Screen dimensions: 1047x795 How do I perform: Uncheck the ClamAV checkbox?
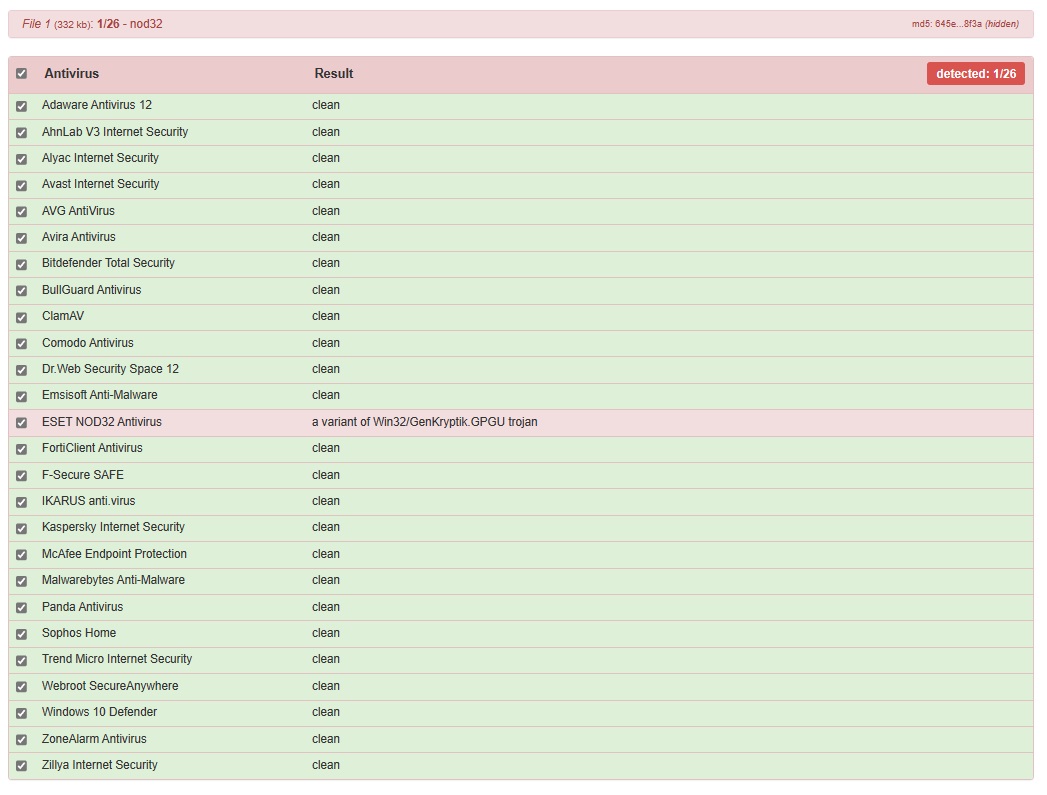(x=21, y=317)
